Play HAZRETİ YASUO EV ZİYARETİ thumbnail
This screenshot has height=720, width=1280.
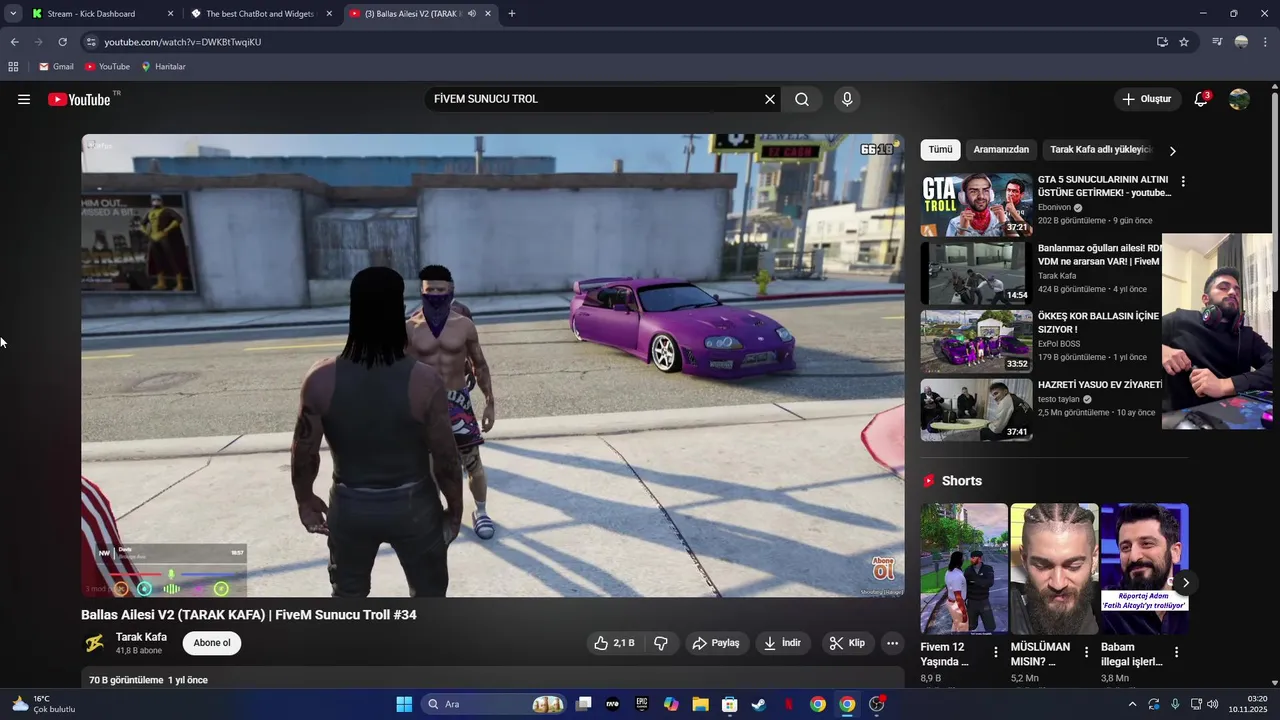coord(976,410)
